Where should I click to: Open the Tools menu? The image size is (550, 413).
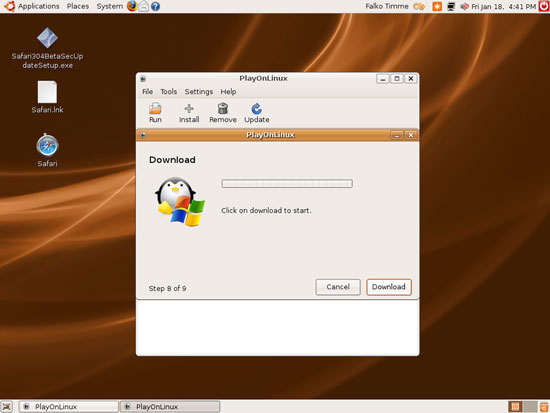pos(168,92)
